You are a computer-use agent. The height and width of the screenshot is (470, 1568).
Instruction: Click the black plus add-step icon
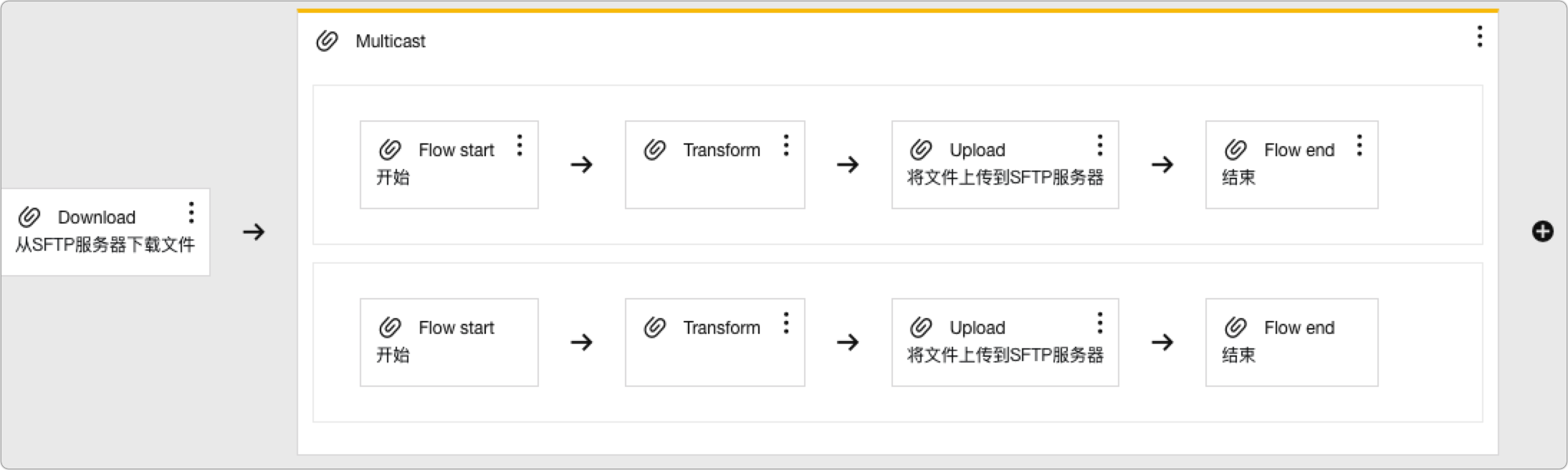click(1542, 231)
